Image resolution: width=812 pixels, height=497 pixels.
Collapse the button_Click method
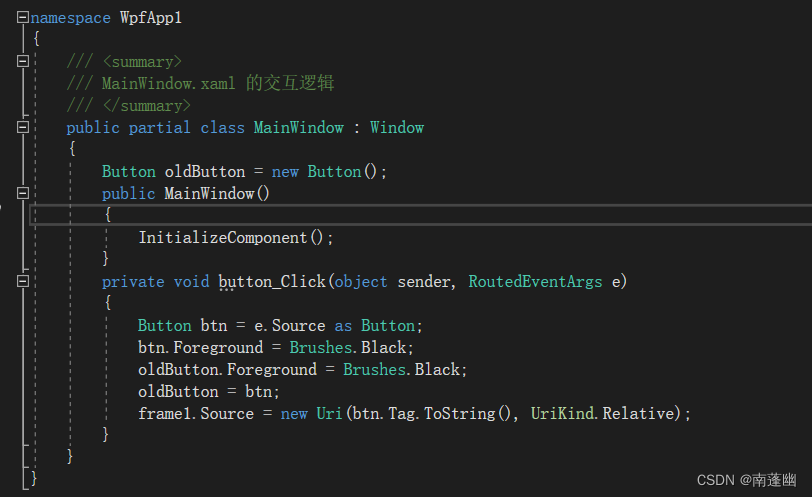tap(23, 282)
